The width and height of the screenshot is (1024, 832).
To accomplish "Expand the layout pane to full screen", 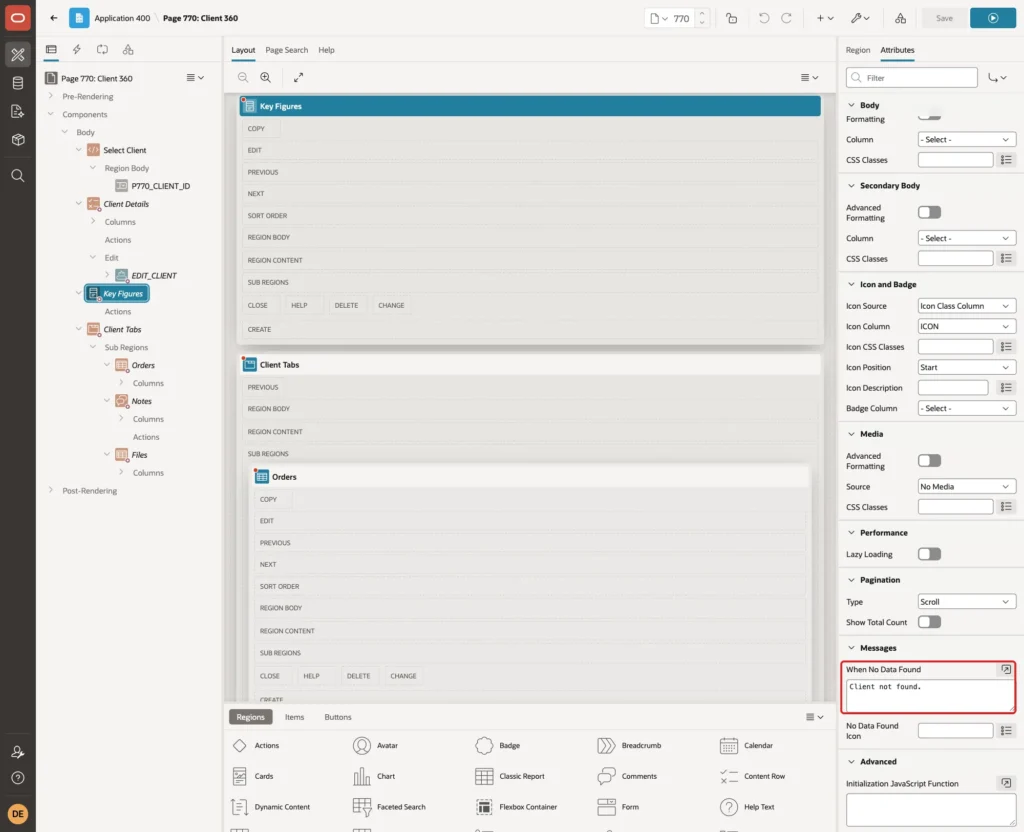I will pyautogui.click(x=298, y=77).
